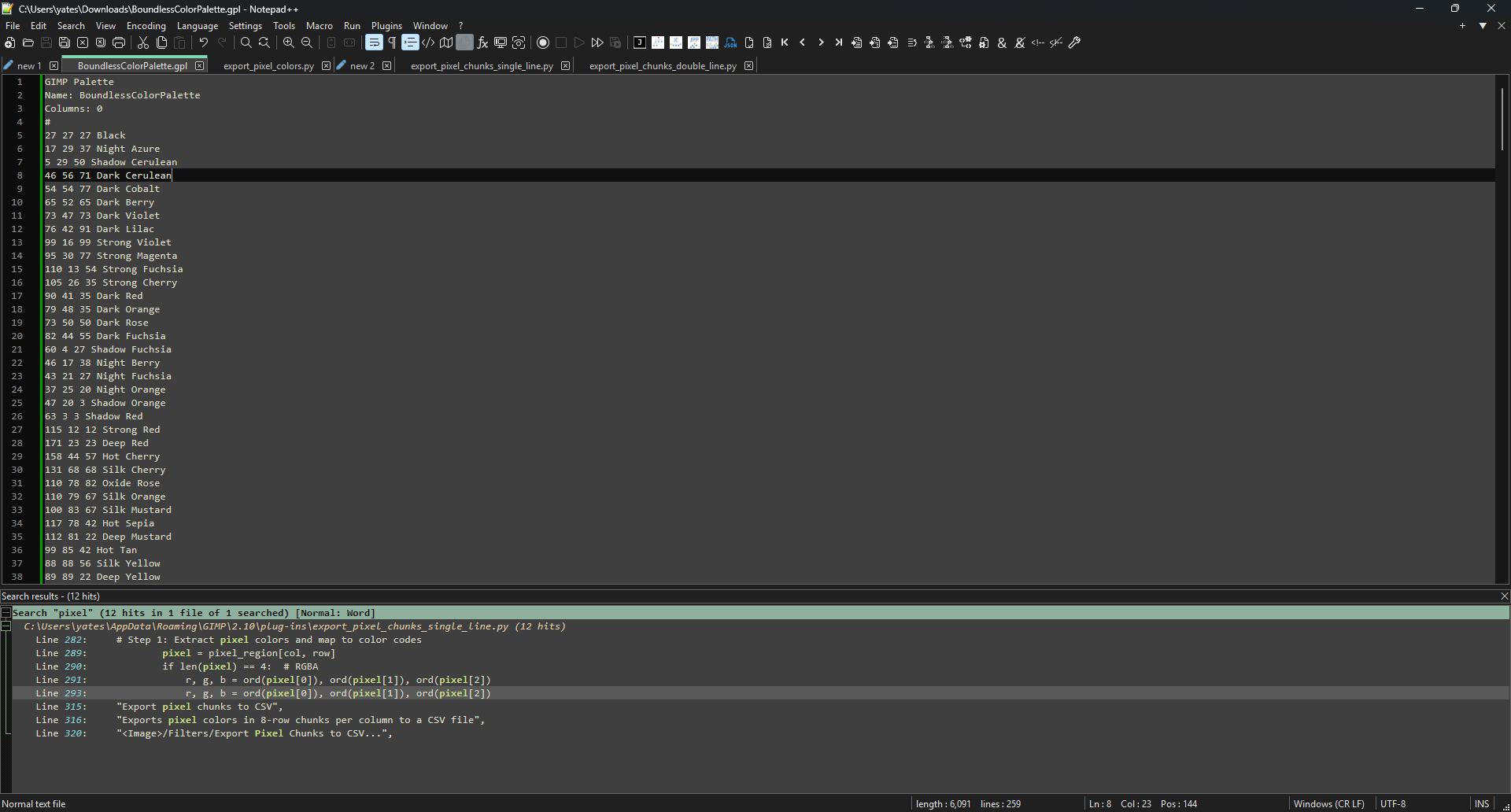Screen dimensions: 1511x812
Task: Click the Print toolbar icon
Action: [x=119, y=42]
